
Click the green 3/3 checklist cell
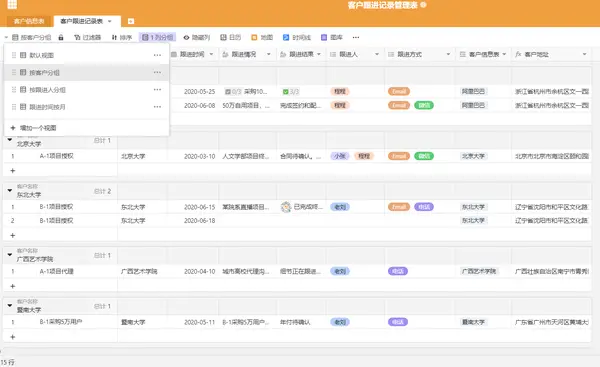291,91
